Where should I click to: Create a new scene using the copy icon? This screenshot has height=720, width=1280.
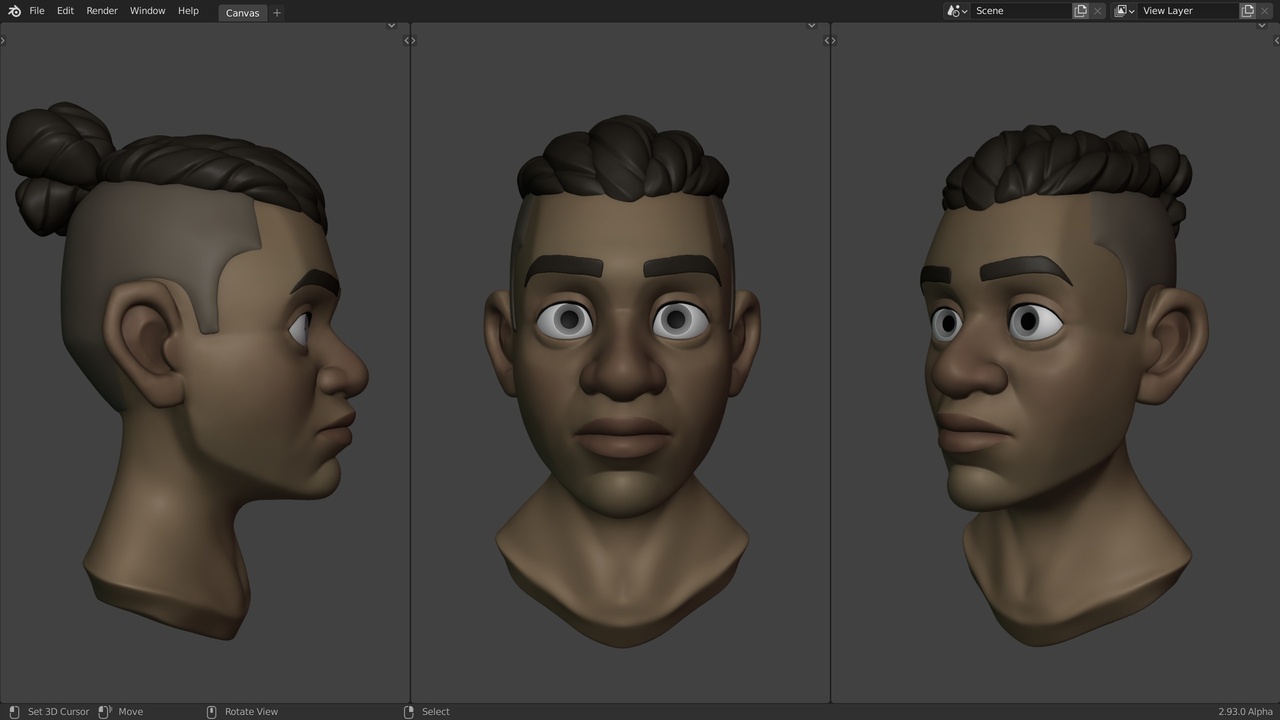point(1079,10)
